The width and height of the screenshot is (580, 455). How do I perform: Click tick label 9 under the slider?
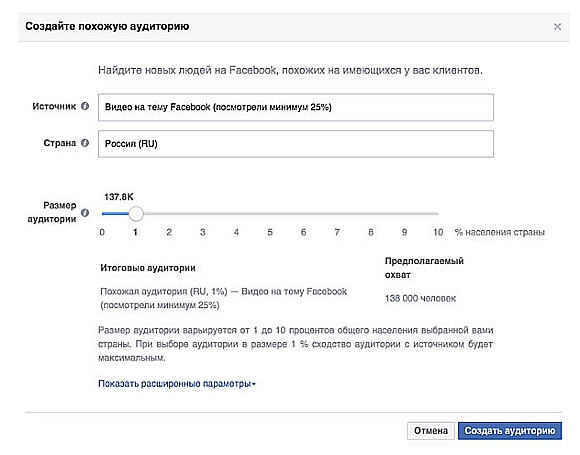pyautogui.click(x=404, y=232)
